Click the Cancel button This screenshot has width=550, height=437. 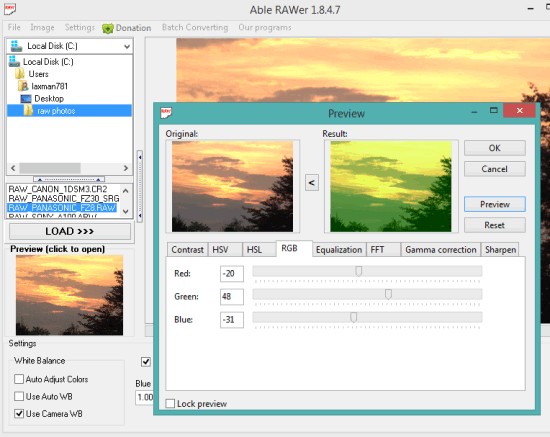(x=495, y=169)
